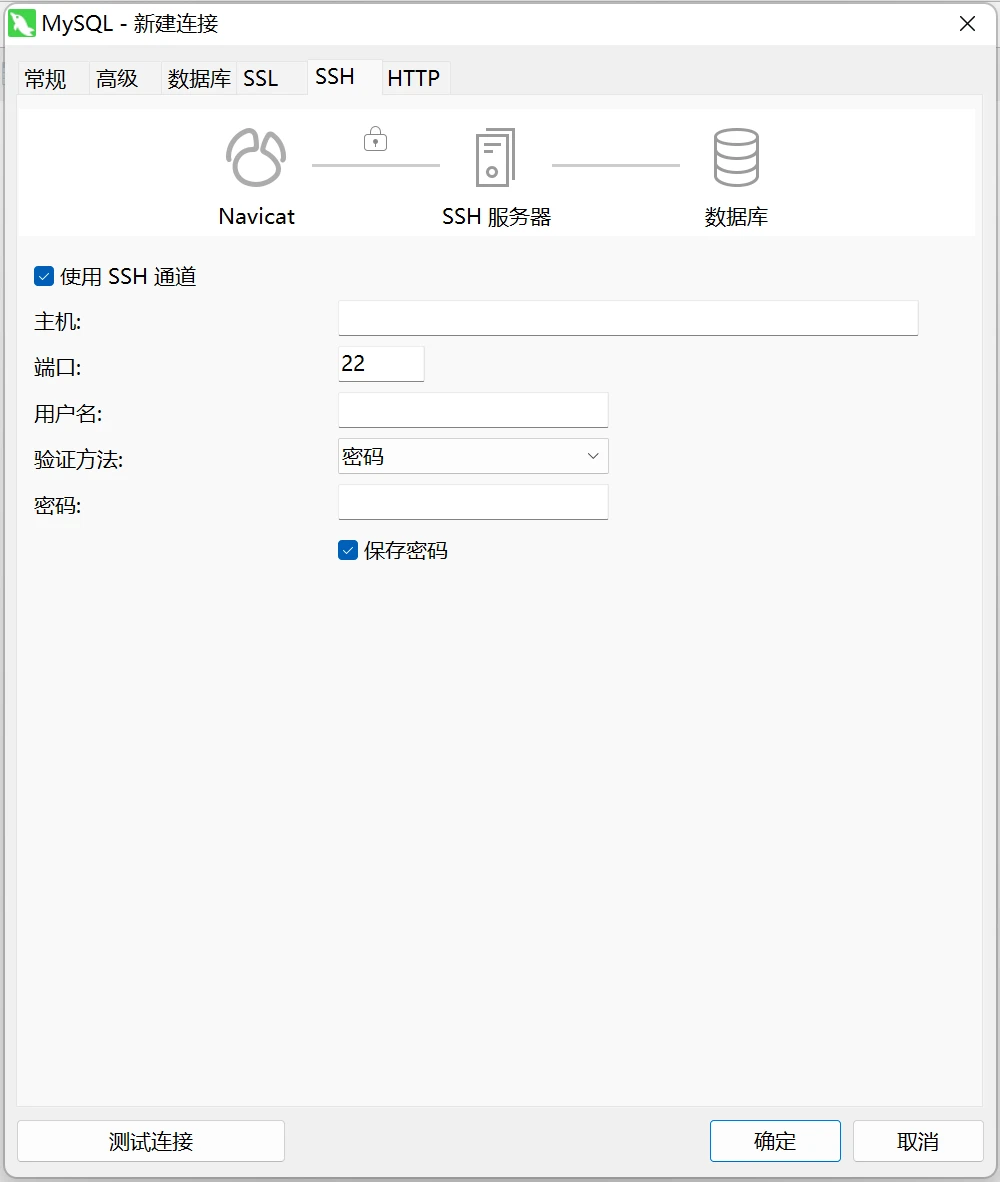Viewport: 1000px width, 1182px height.
Task: Click the SSH 服务器 label in diagram
Action: 497,217
